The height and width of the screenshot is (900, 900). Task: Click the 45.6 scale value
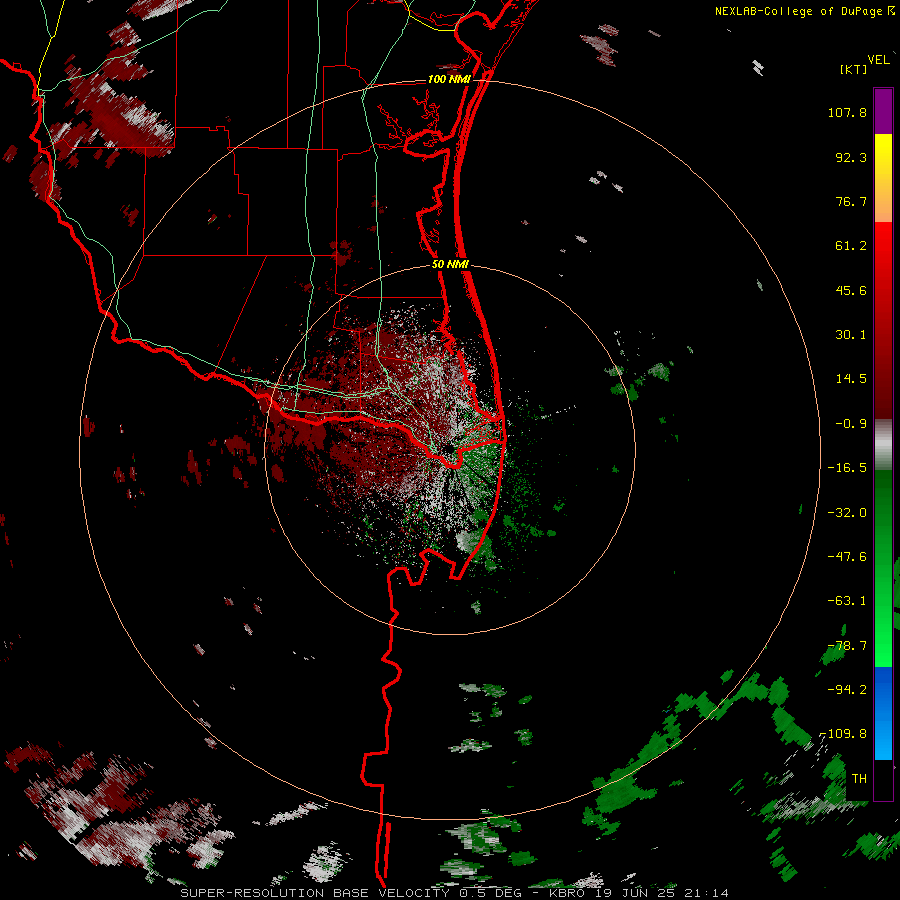851,290
